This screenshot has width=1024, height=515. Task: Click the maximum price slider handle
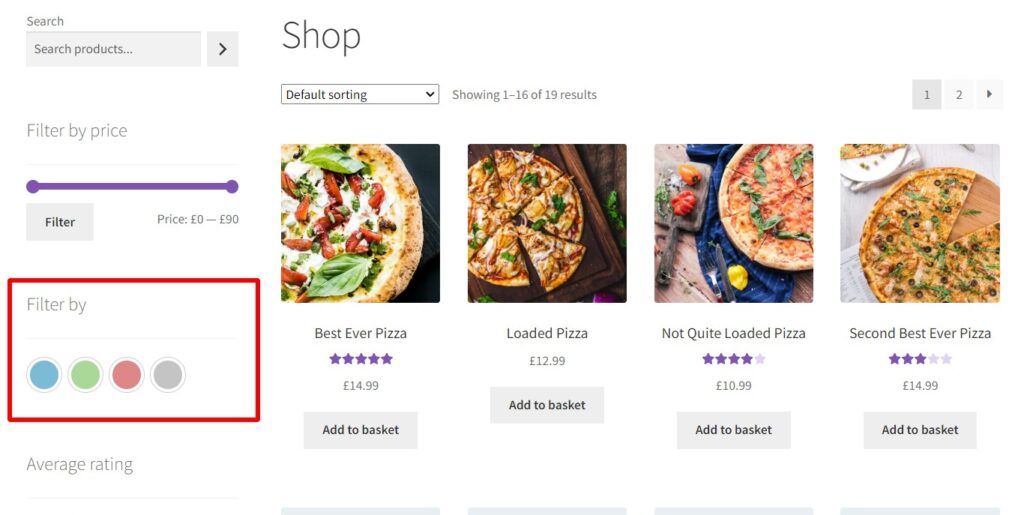point(232,186)
